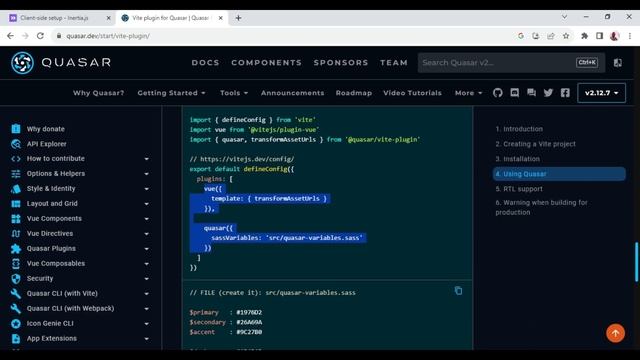Click the Quasar CLI (with Webpack) wrench icon

[x=16, y=309]
